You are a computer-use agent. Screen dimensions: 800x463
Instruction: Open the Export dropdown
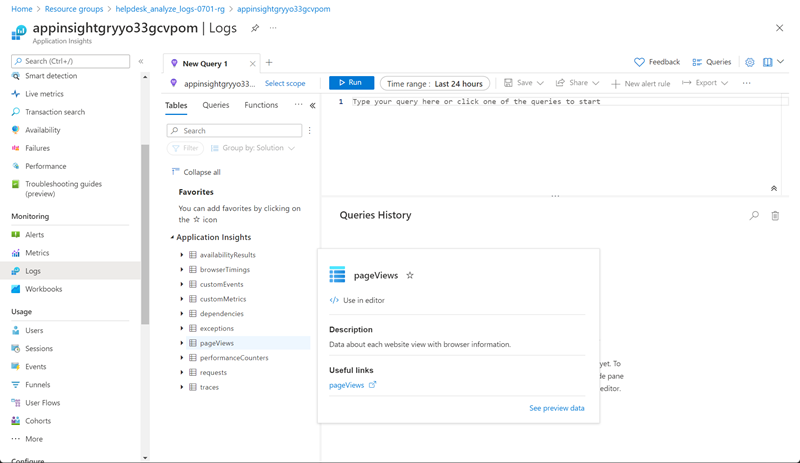[705, 83]
